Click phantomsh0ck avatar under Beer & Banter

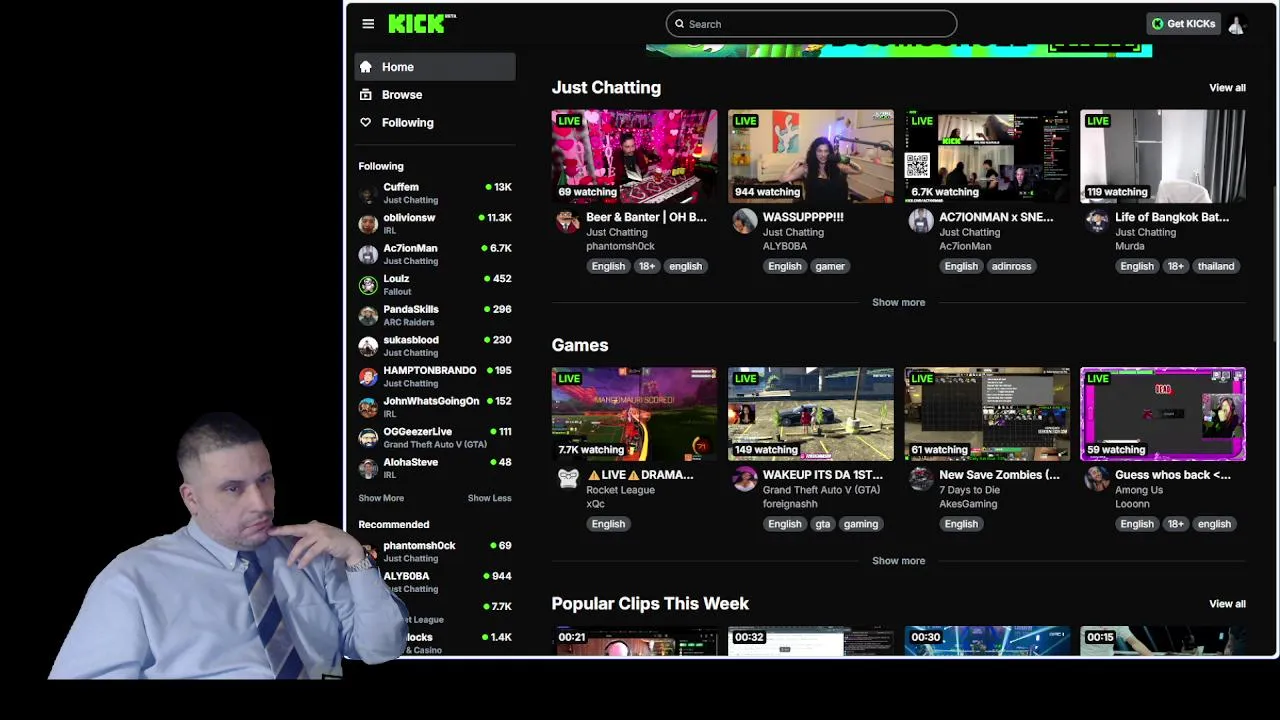(x=568, y=221)
